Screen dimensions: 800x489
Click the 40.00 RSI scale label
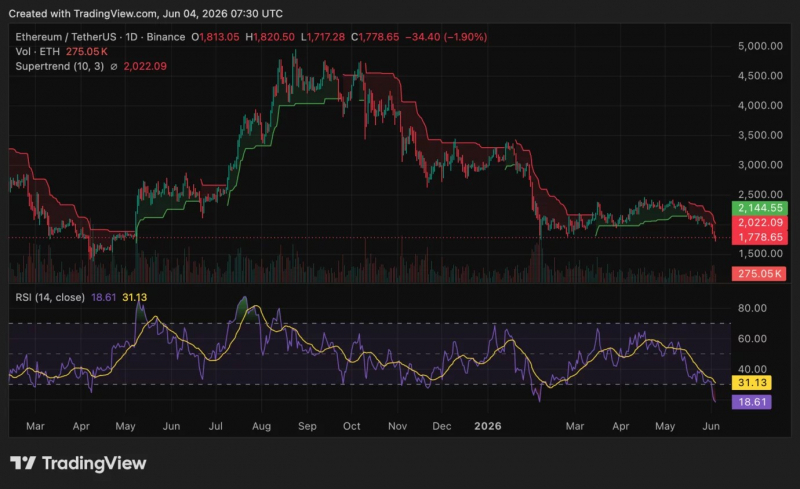tap(752, 369)
